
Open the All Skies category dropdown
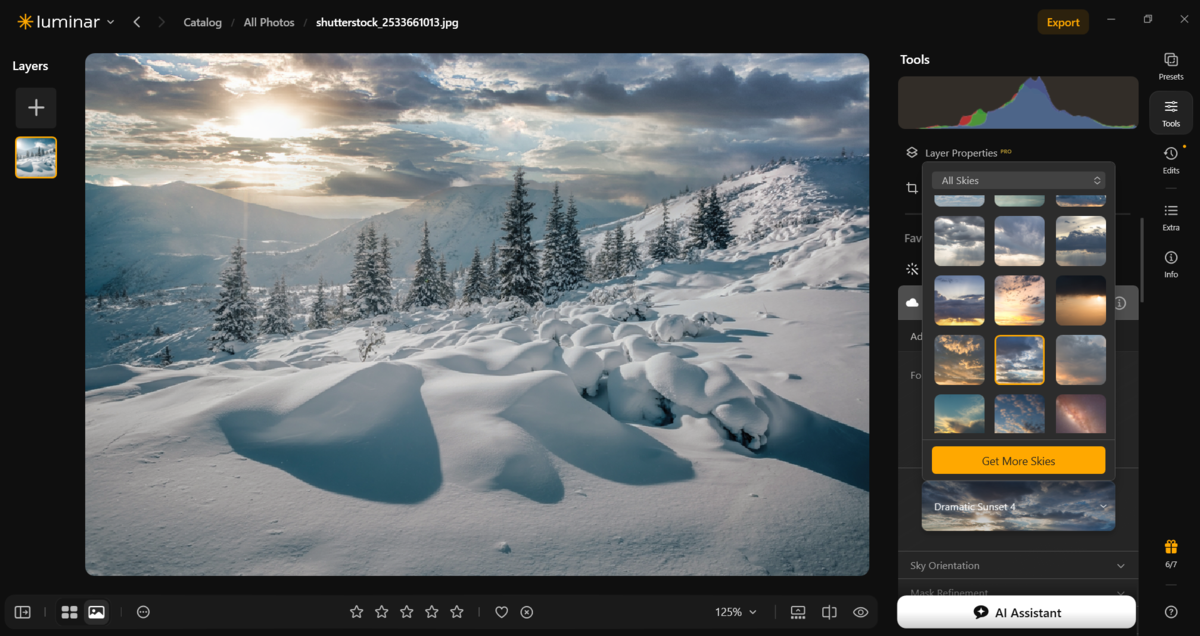[x=1018, y=180]
